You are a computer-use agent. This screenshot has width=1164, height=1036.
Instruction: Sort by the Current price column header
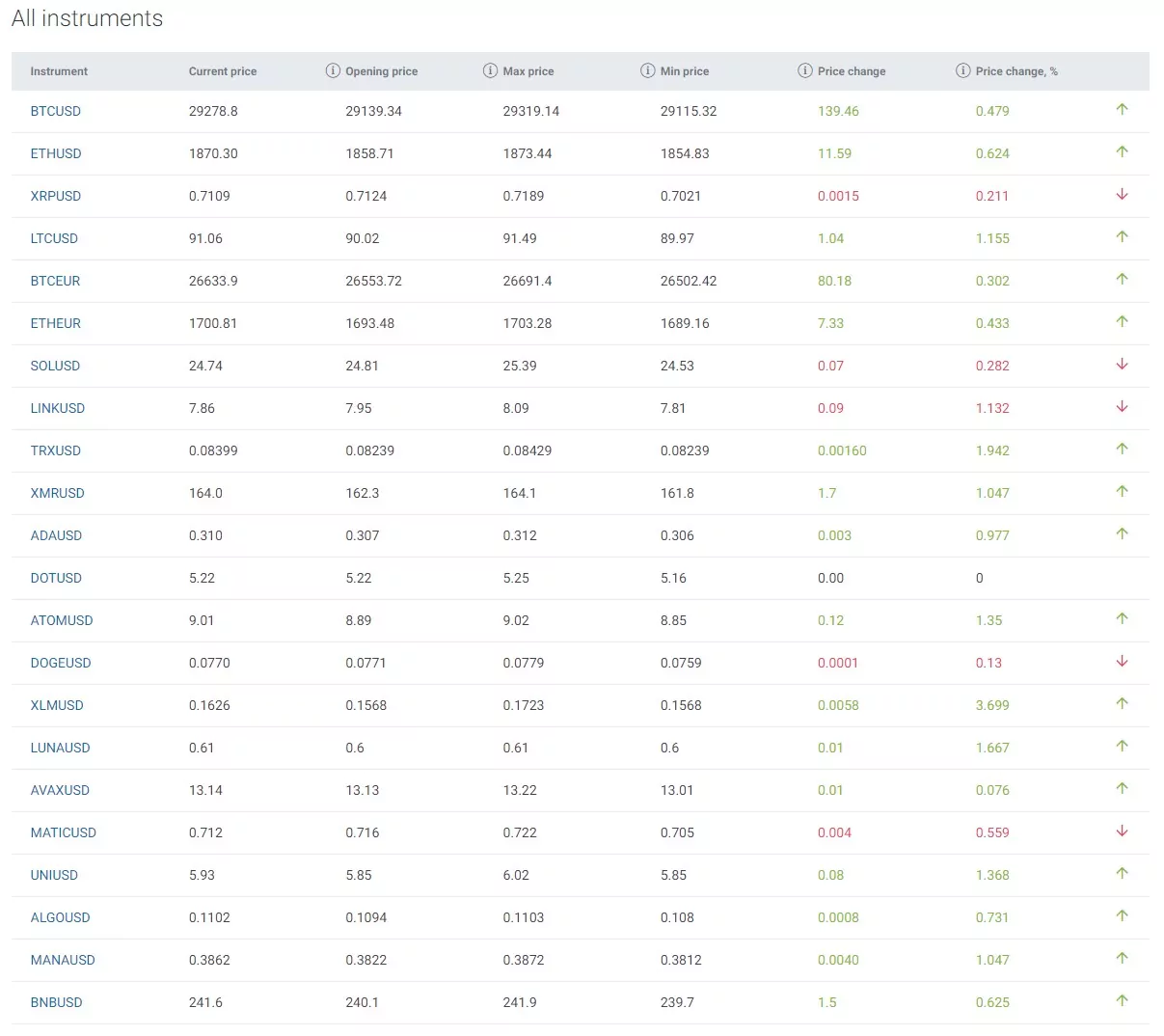[223, 71]
